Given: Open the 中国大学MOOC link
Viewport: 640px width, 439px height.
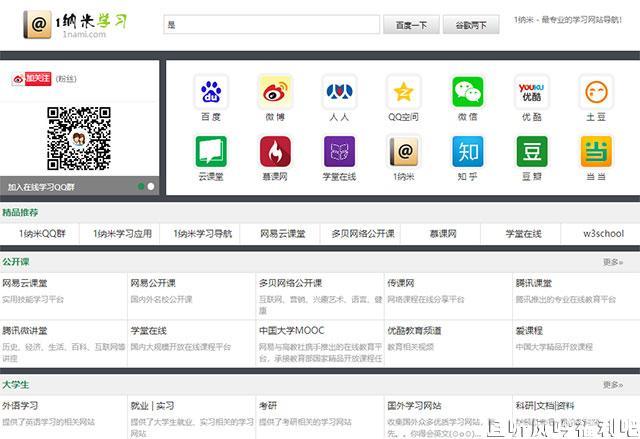Looking at the screenshot, I should (291, 330).
